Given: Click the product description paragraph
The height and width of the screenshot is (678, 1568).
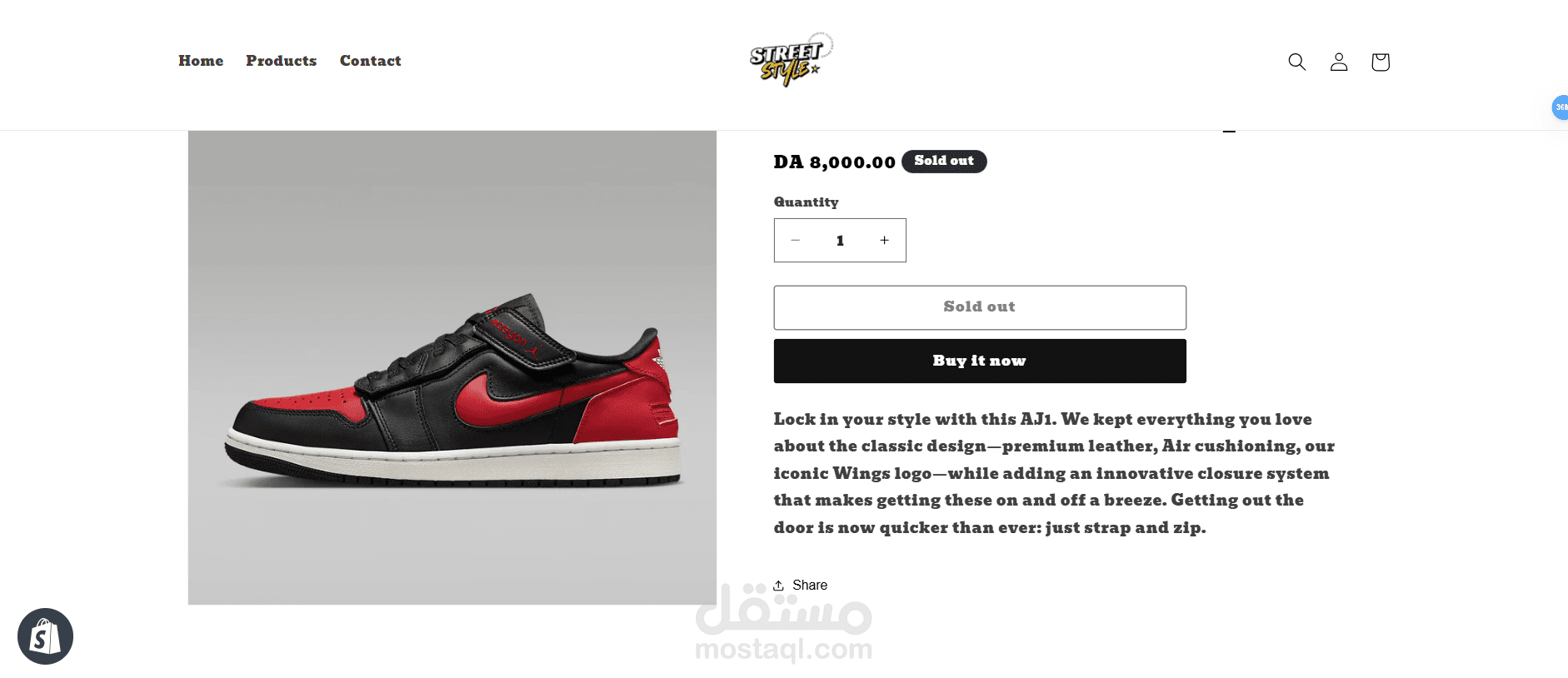Looking at the screenshot, I should (1054, 473).
